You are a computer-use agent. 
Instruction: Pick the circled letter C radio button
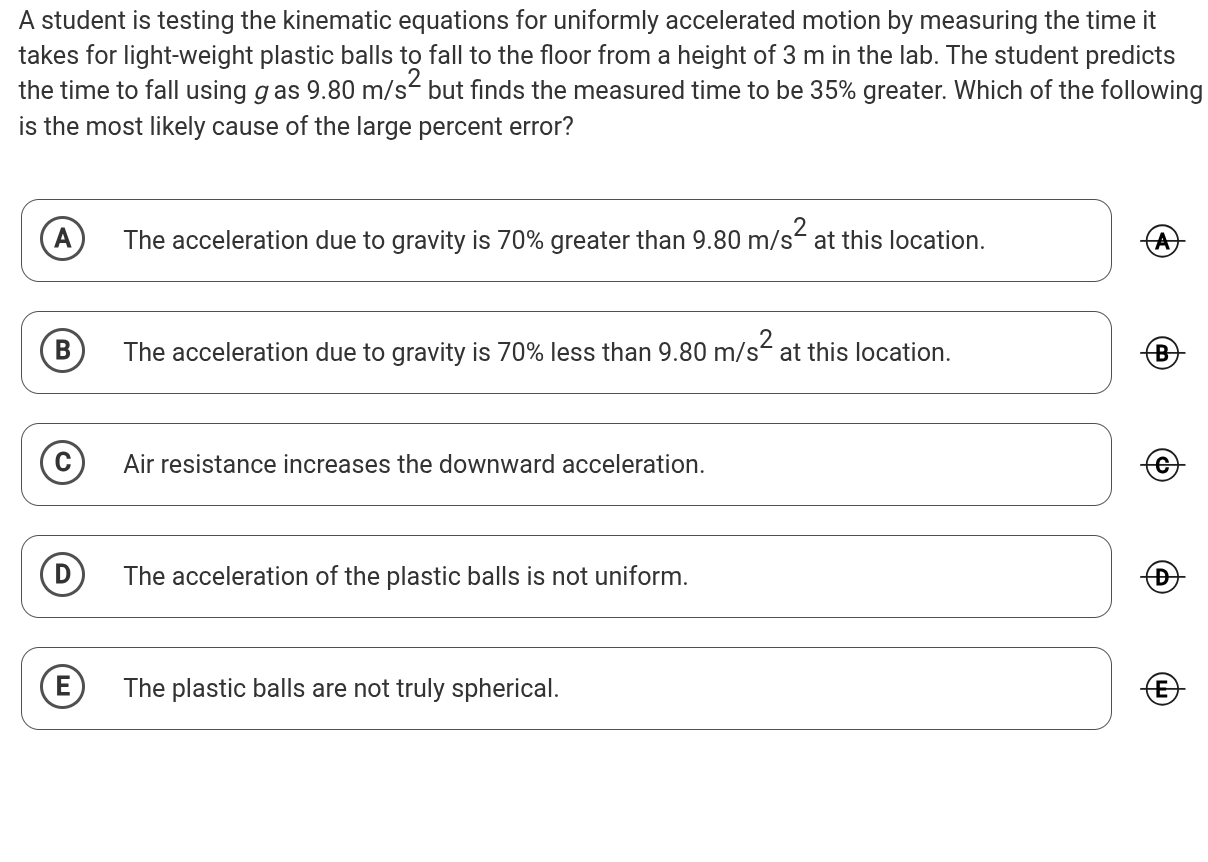pos(62,463)
